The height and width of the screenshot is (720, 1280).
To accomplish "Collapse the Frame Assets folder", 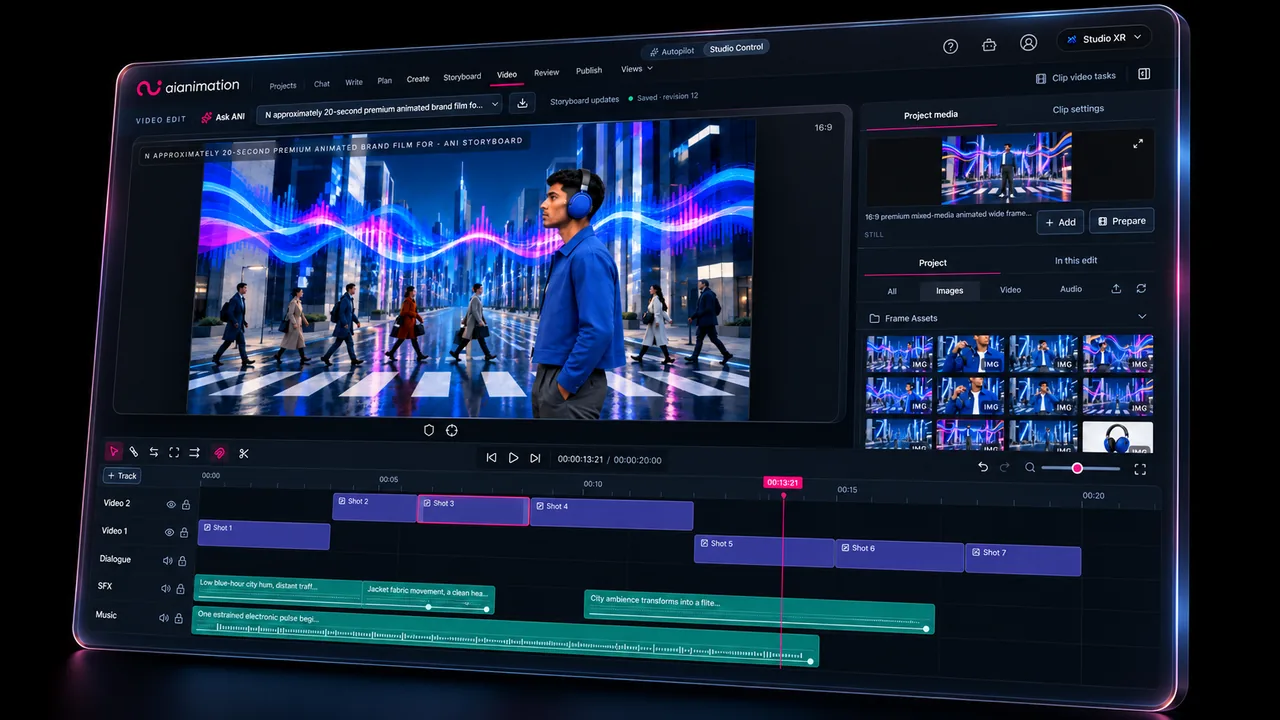I will tap(1142, 317).
